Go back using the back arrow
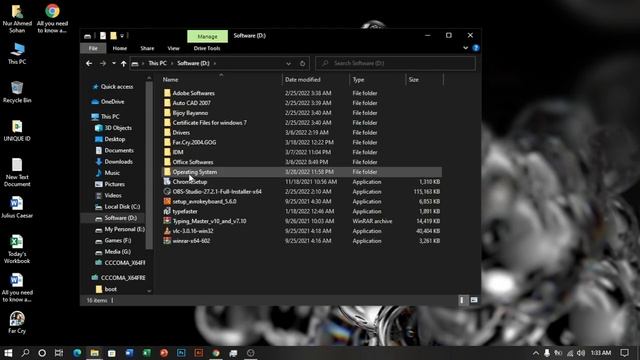The image size is (640, 360). click(x=89, y=63)
